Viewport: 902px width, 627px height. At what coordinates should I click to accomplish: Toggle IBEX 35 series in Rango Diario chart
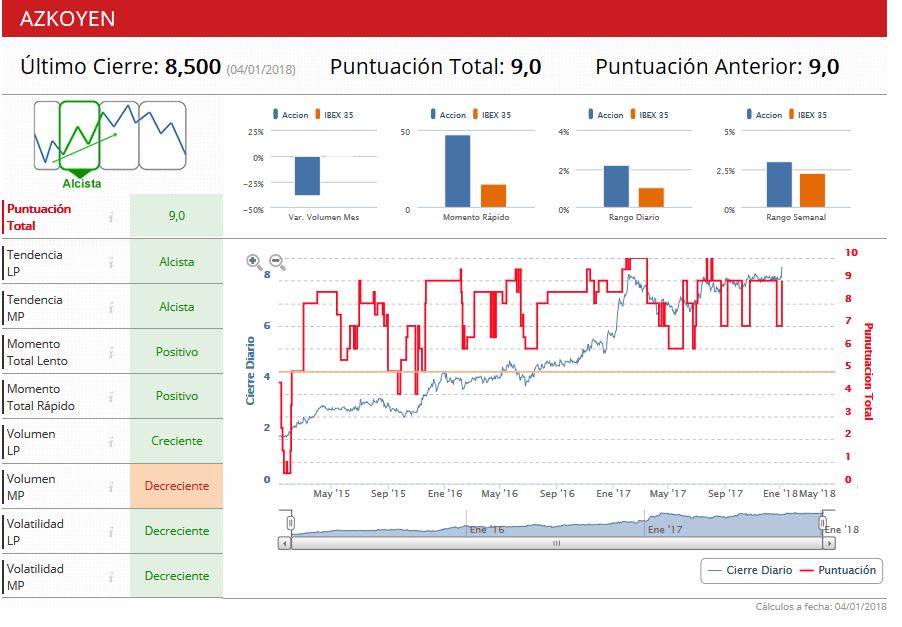click(649, 115)
